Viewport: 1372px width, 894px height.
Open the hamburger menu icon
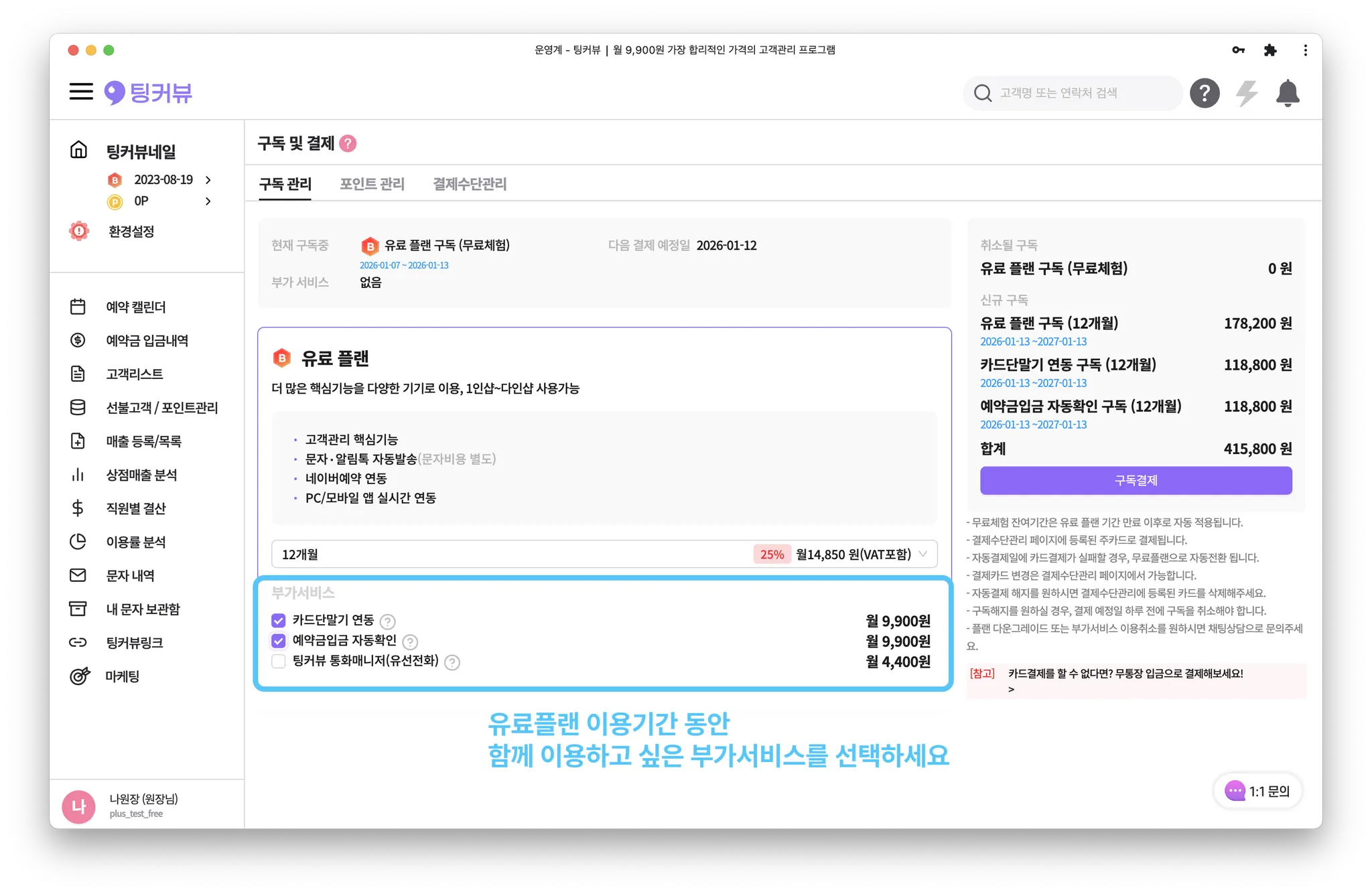coord(81,92)
